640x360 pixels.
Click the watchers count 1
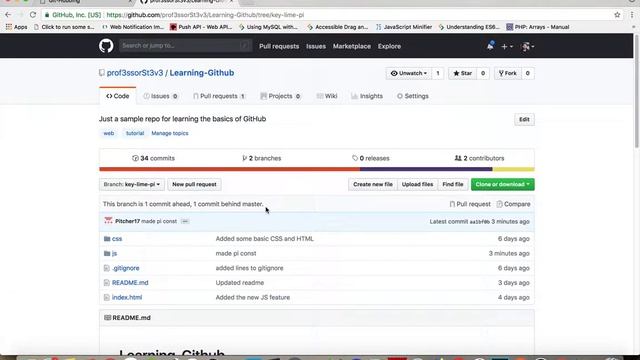438,73
